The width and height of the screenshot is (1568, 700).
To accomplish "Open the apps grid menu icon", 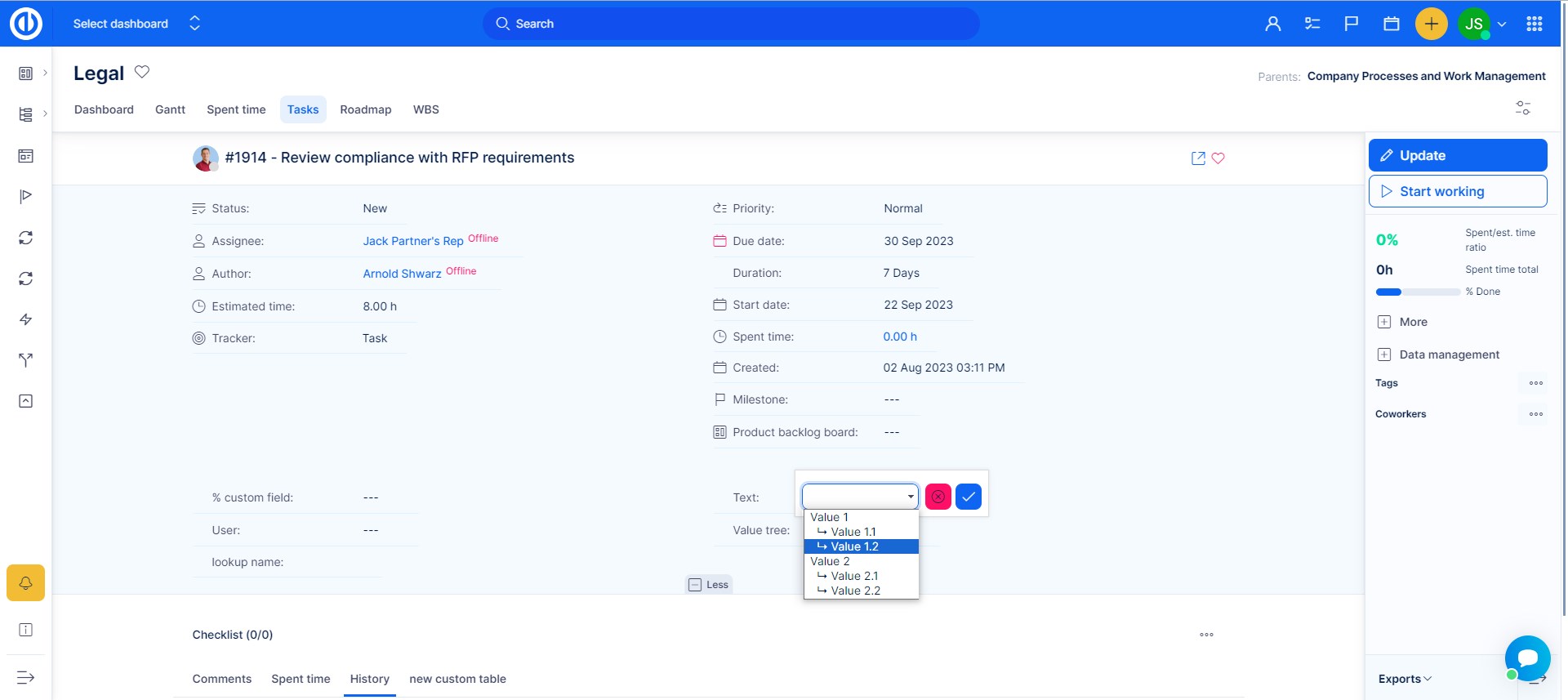I will pyautogui.click(x=1534, y=24).
